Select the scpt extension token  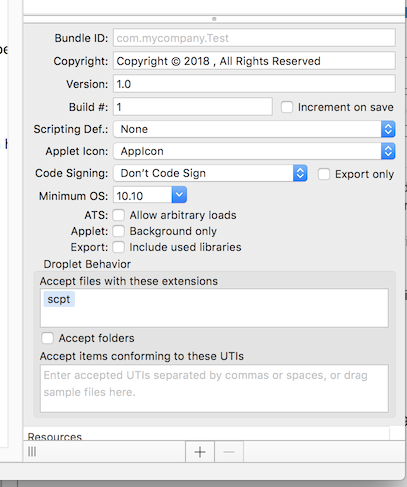point(59,299)
